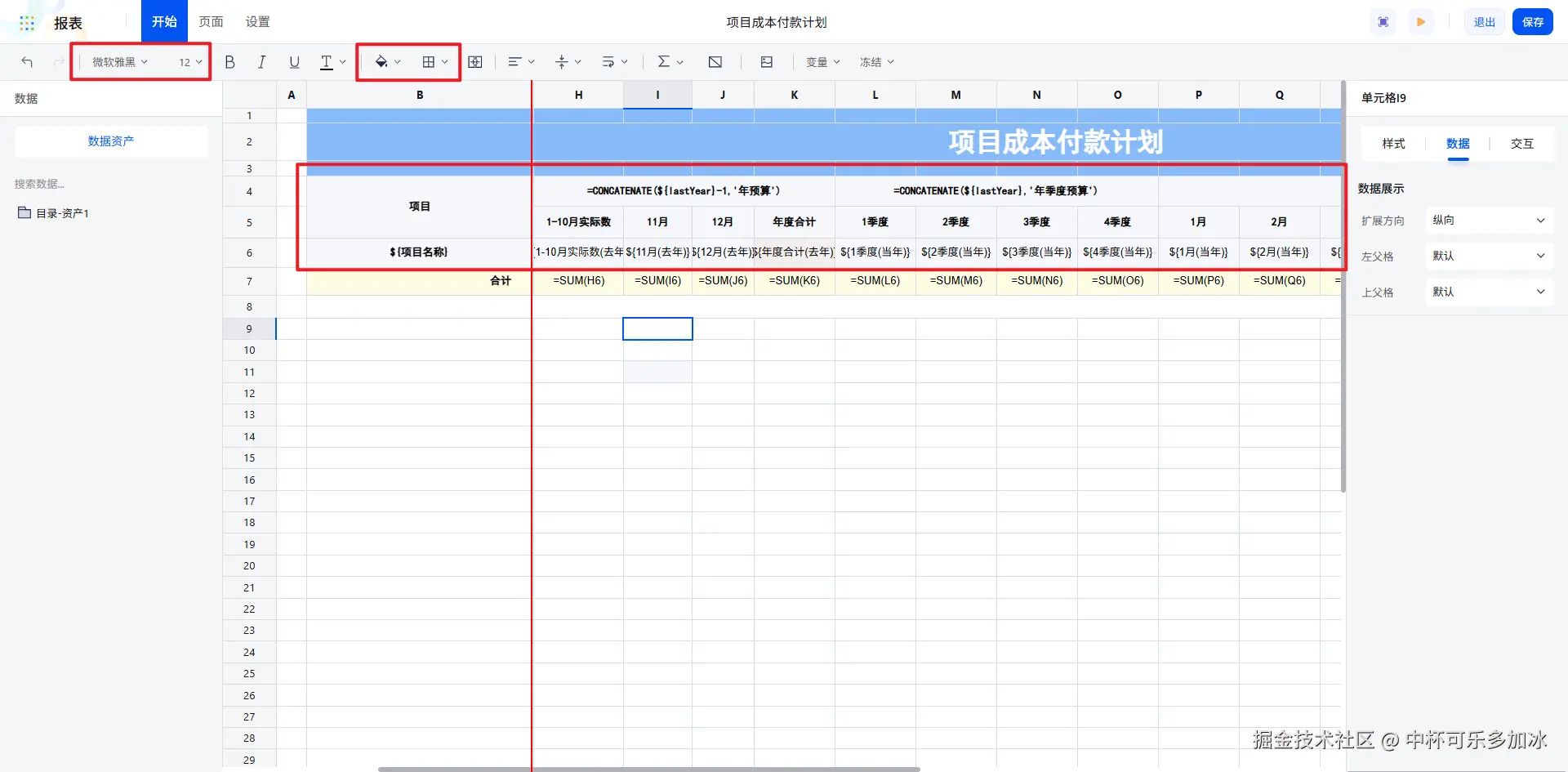Click the cell containing =SUM(M6)
This screenshot has width=1568, height=772.
pyautogui.click(x=956, y=281)
